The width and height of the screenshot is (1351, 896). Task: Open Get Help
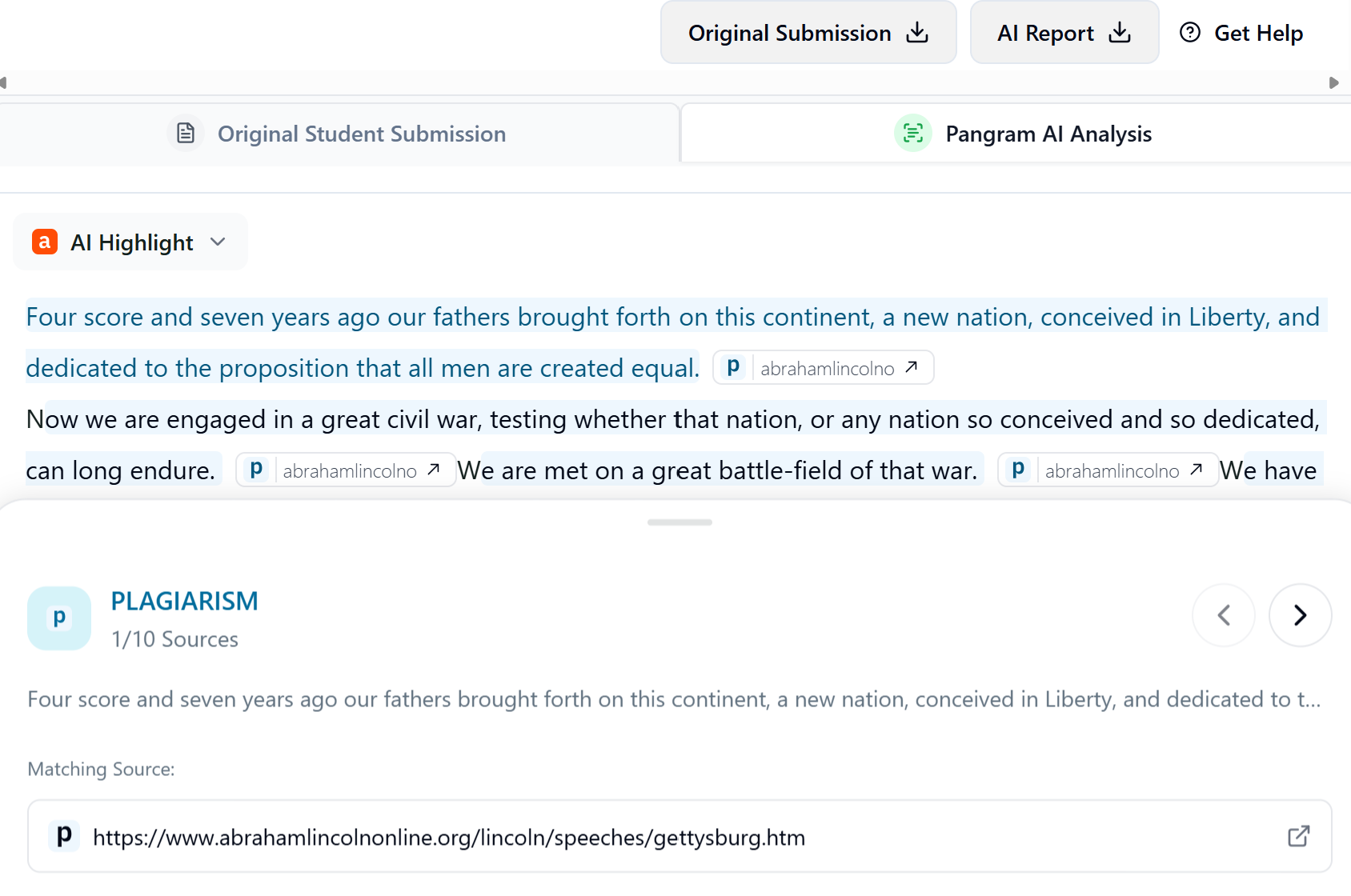(x=1241, y=33)
